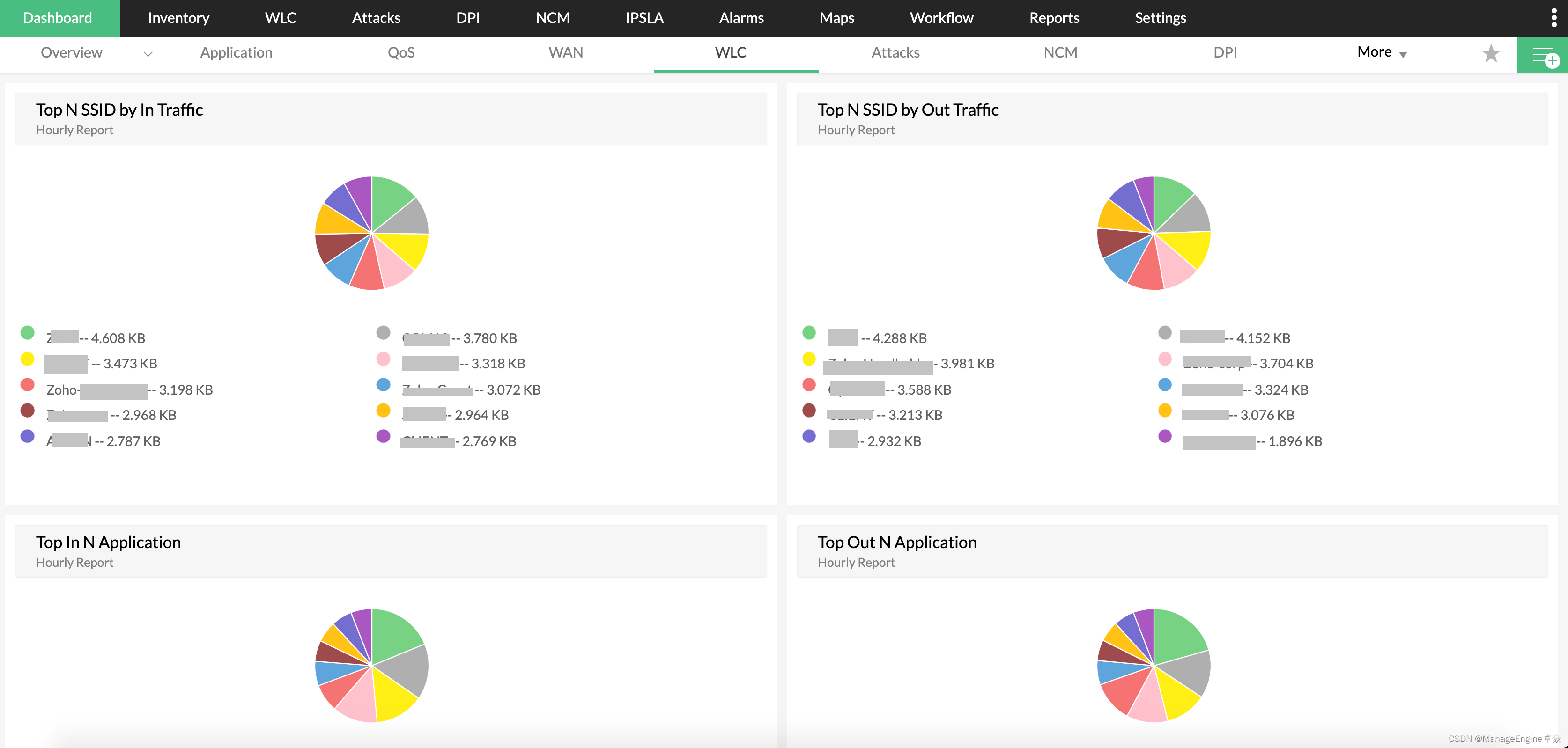Click pink legend dot for 3.318 KB
This screenshot has width=1568, height=748.
[384, 359]
